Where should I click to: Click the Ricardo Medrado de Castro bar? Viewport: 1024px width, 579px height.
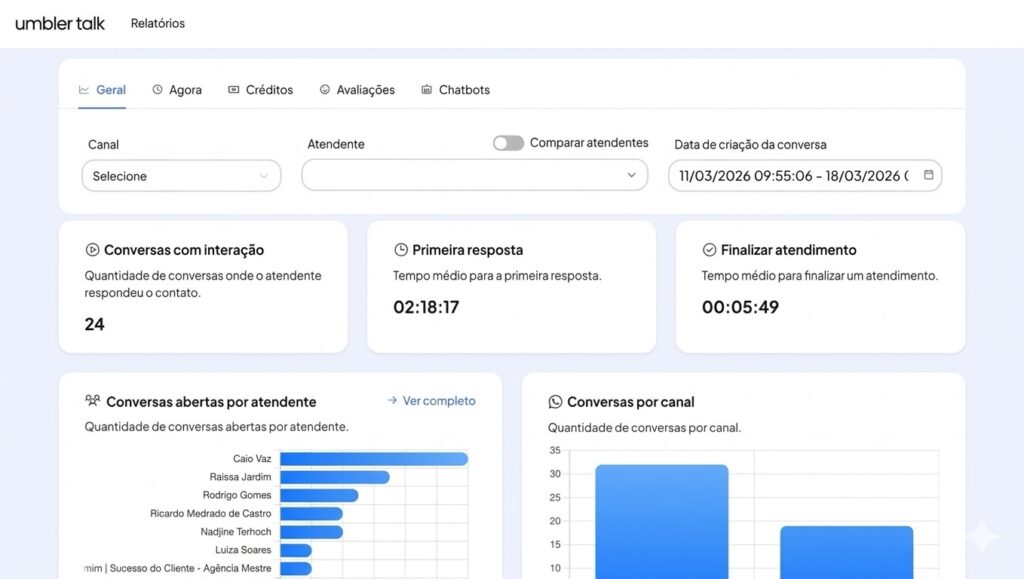(x=312, y=514)
